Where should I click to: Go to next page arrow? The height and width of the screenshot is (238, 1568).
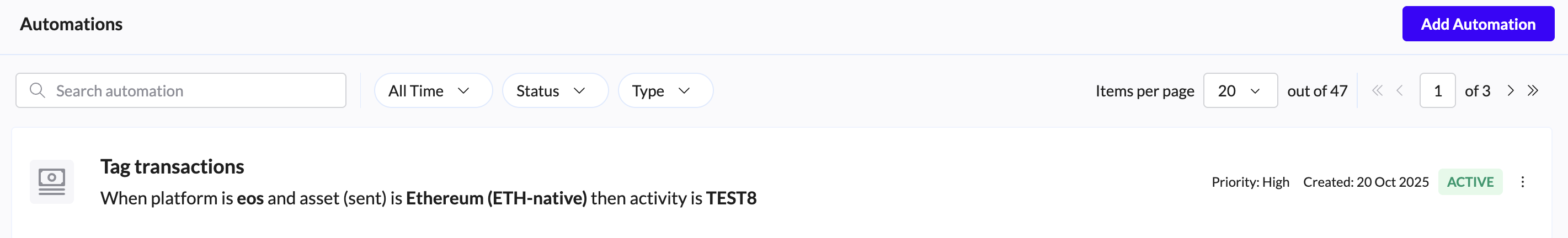tap(1510, 91)
